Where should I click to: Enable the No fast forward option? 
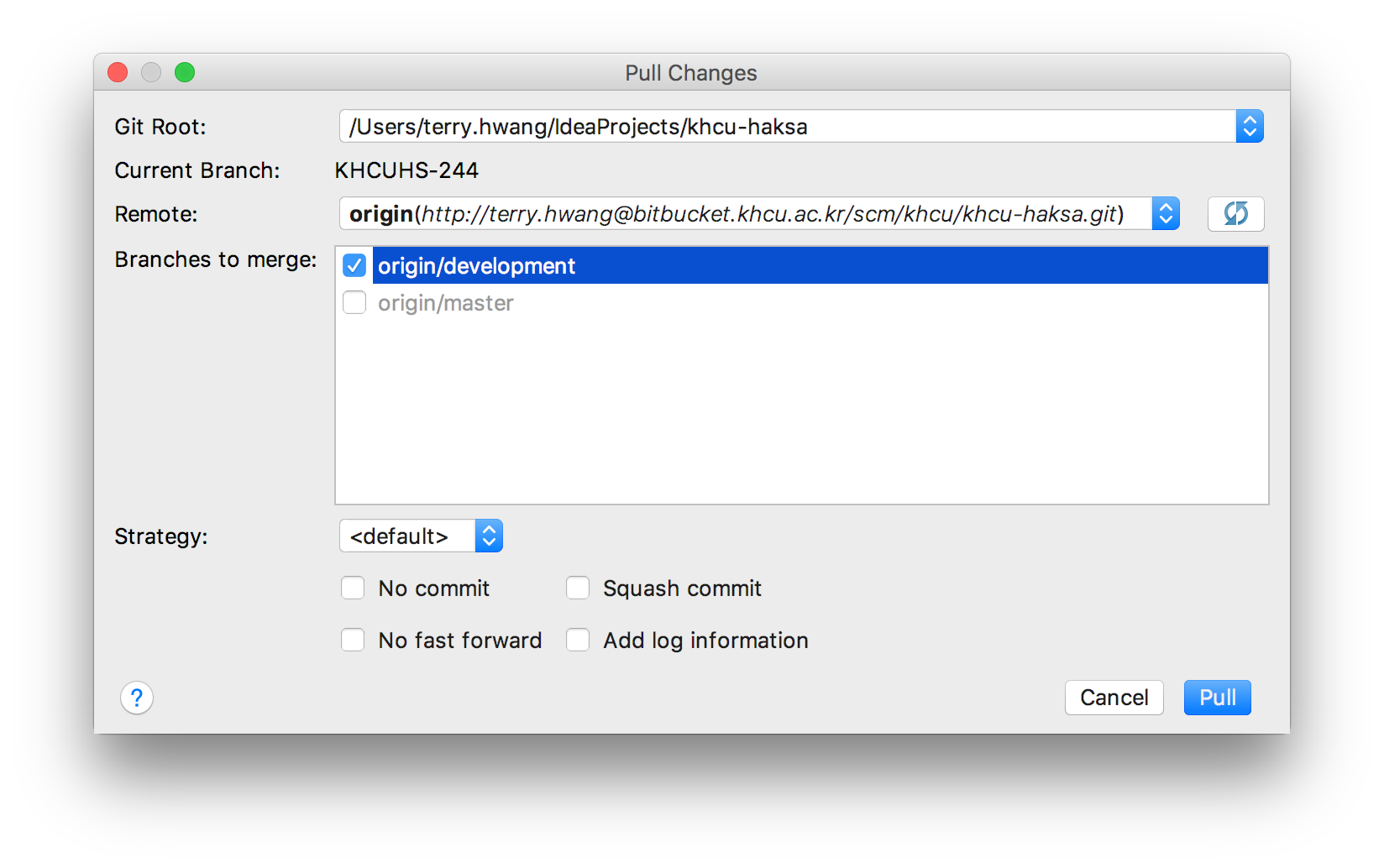(x=352, y=640)
